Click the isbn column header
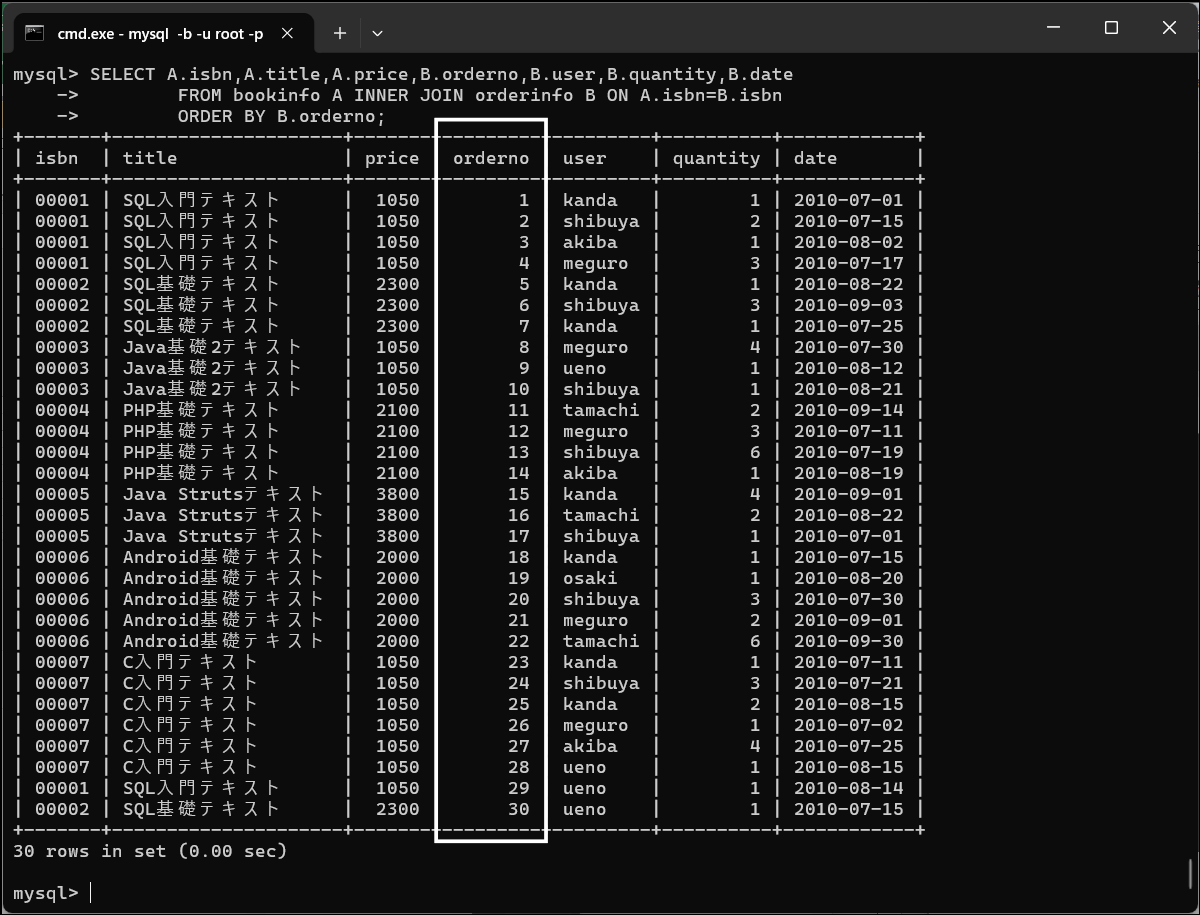 (x=56, y=158)
